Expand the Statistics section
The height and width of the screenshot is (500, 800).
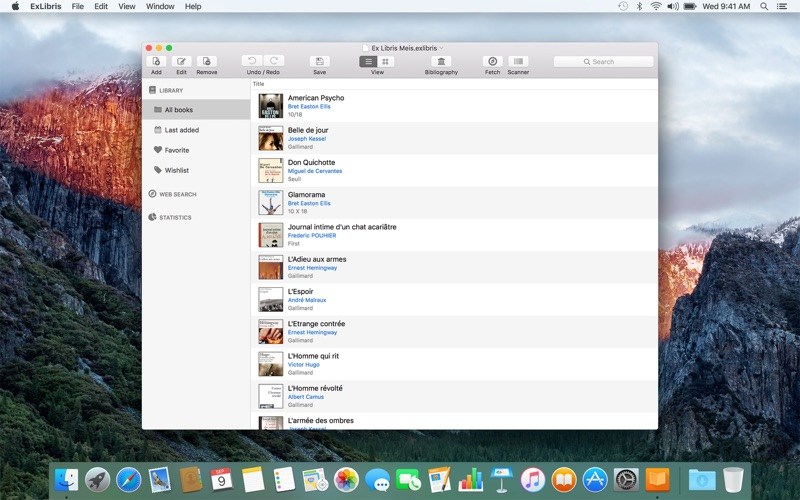click(x=175, y=217)
